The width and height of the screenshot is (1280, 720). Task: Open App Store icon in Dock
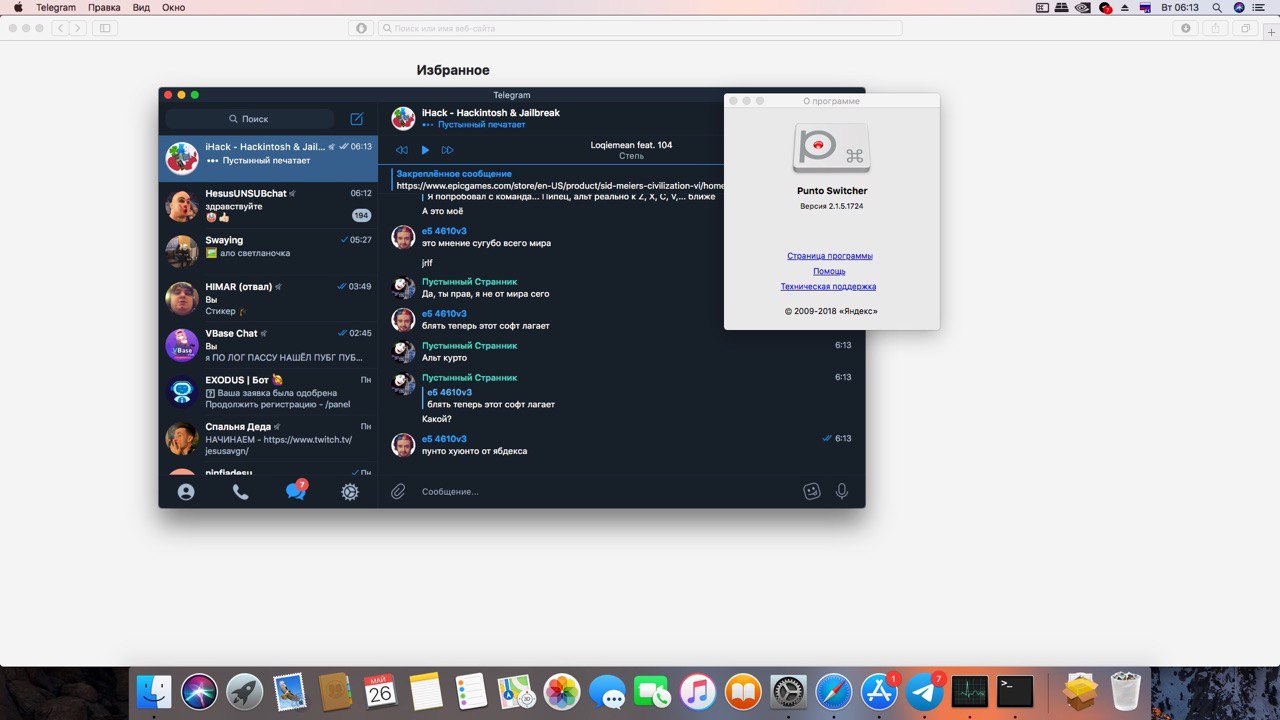coord(879,691)
